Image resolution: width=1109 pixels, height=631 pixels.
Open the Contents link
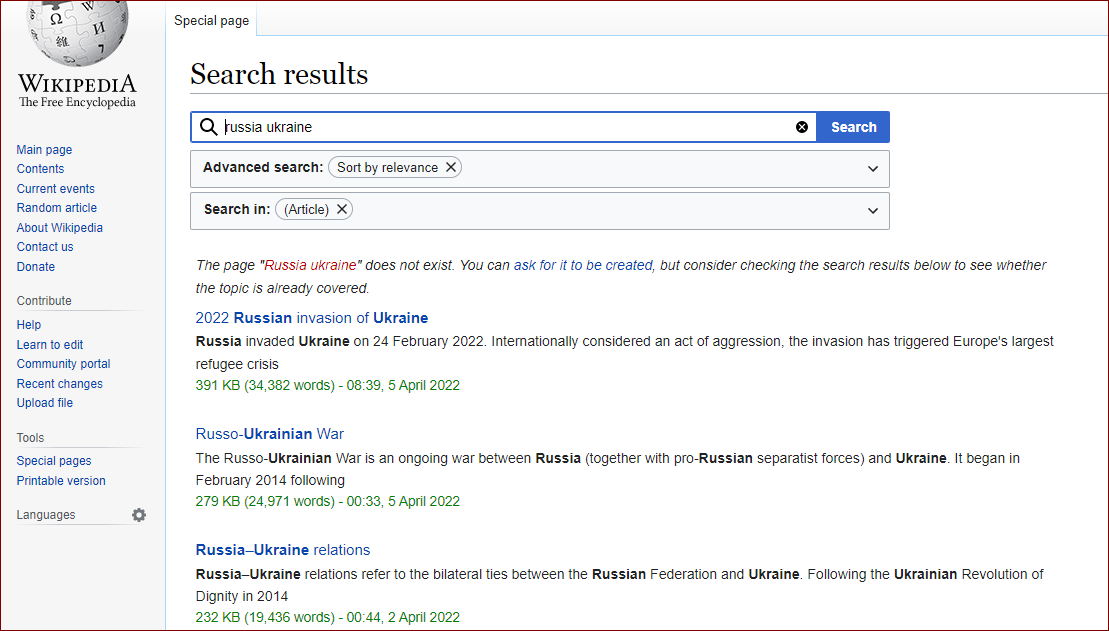click(40, 168)
